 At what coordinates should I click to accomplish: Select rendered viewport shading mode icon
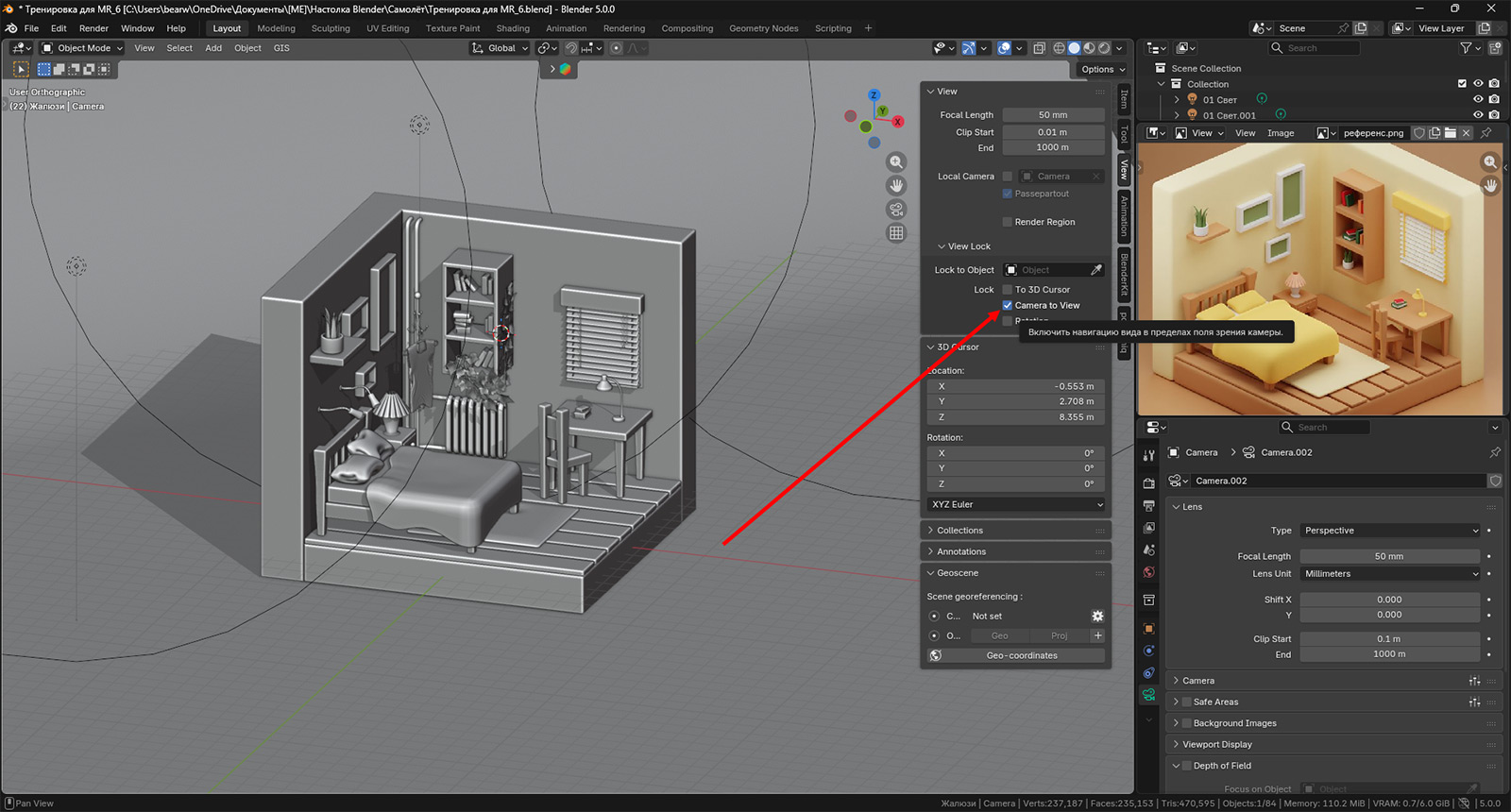point(1104,48)
